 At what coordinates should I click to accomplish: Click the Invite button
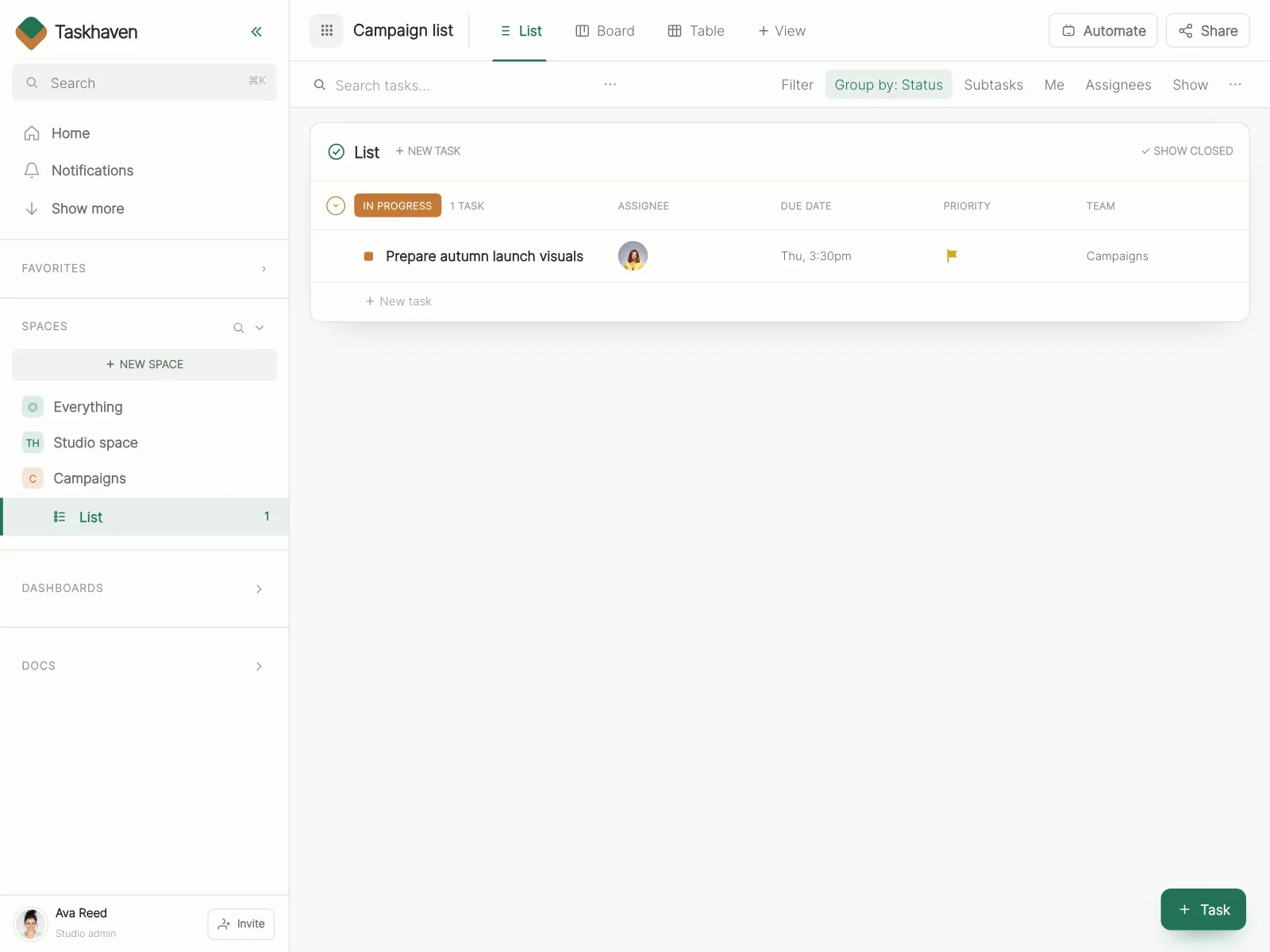coord(241,924)
